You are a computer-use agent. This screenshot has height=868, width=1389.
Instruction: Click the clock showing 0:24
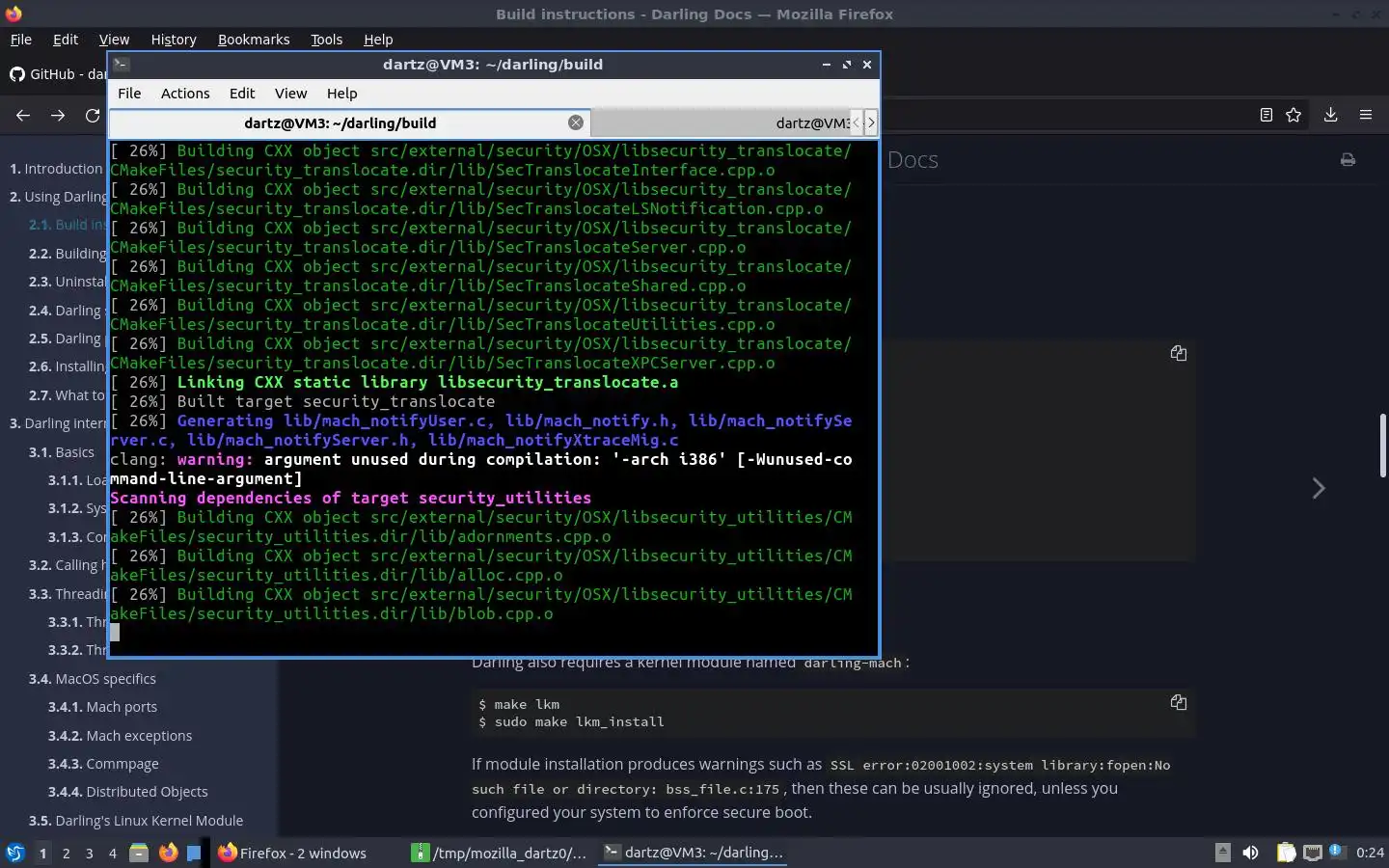(x=1370, y=853)
